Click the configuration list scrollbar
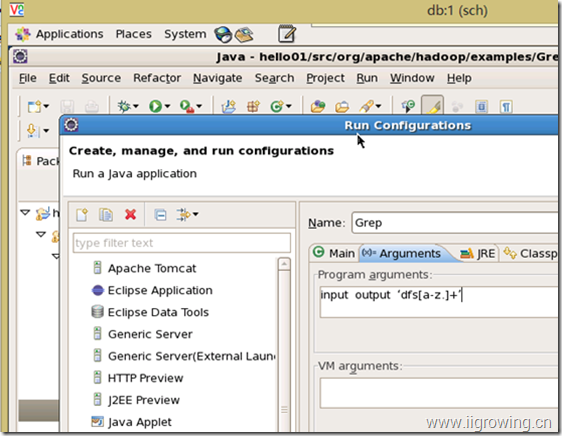Image resolution: width=562 pixels, height=436 pixels. click(x=284, y=344)
